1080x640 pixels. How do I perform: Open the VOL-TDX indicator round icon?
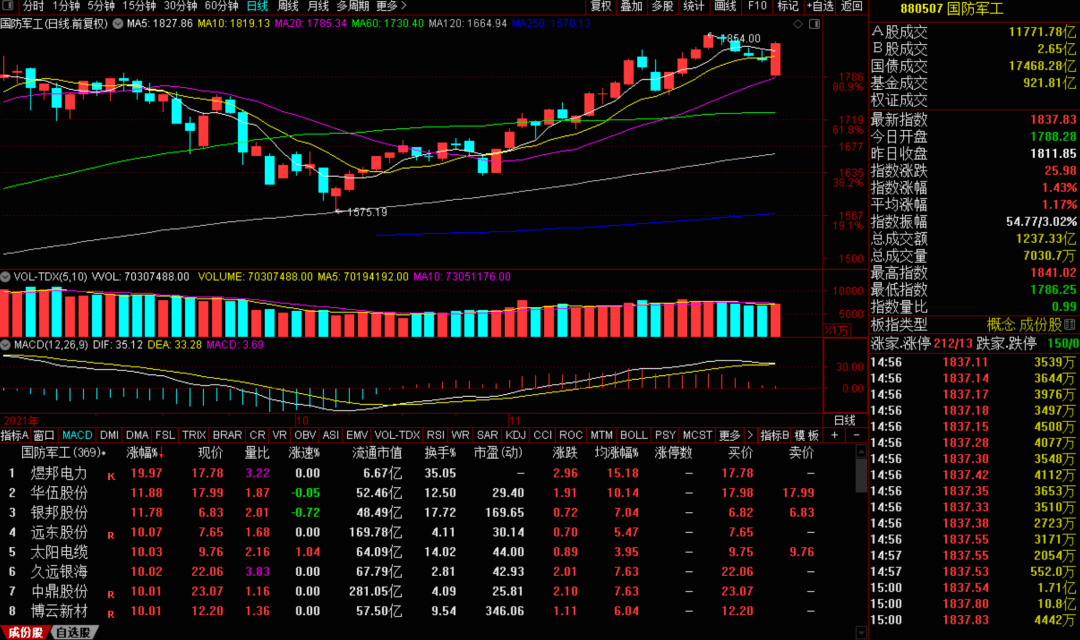pos(6,277)
